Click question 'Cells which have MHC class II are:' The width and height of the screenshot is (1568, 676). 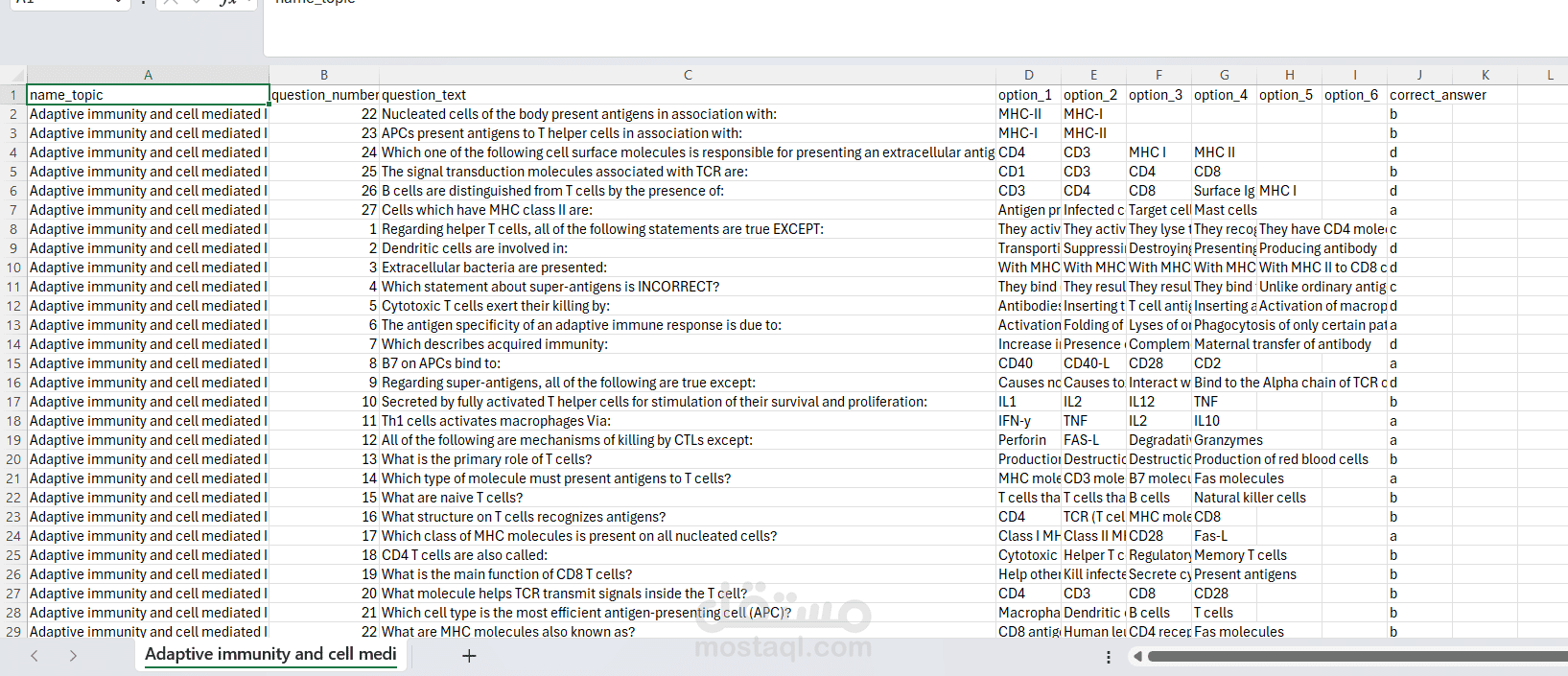point(688,210)
